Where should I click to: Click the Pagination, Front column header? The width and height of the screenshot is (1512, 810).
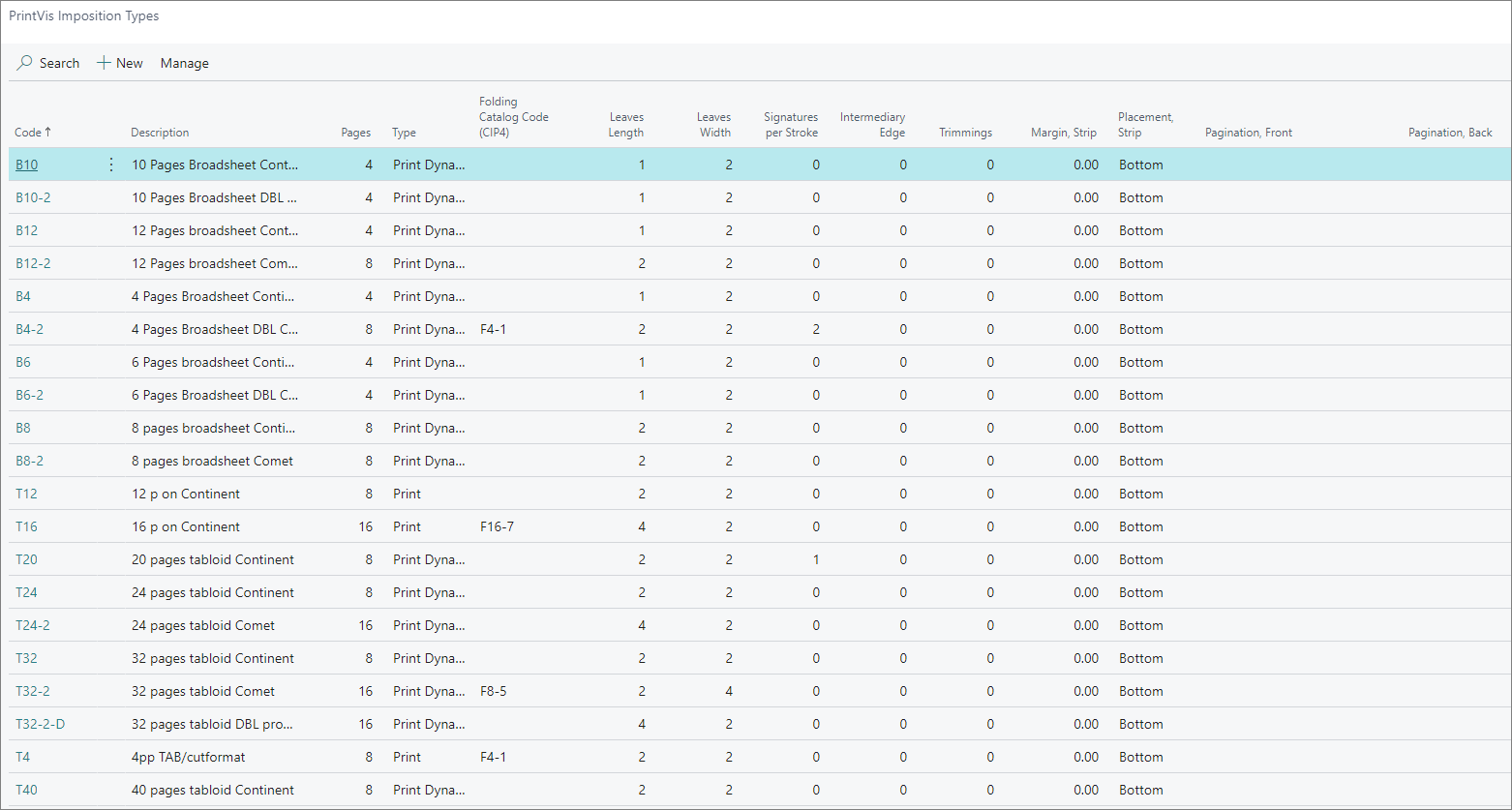pyautogui.click(x=1248, y=133)
